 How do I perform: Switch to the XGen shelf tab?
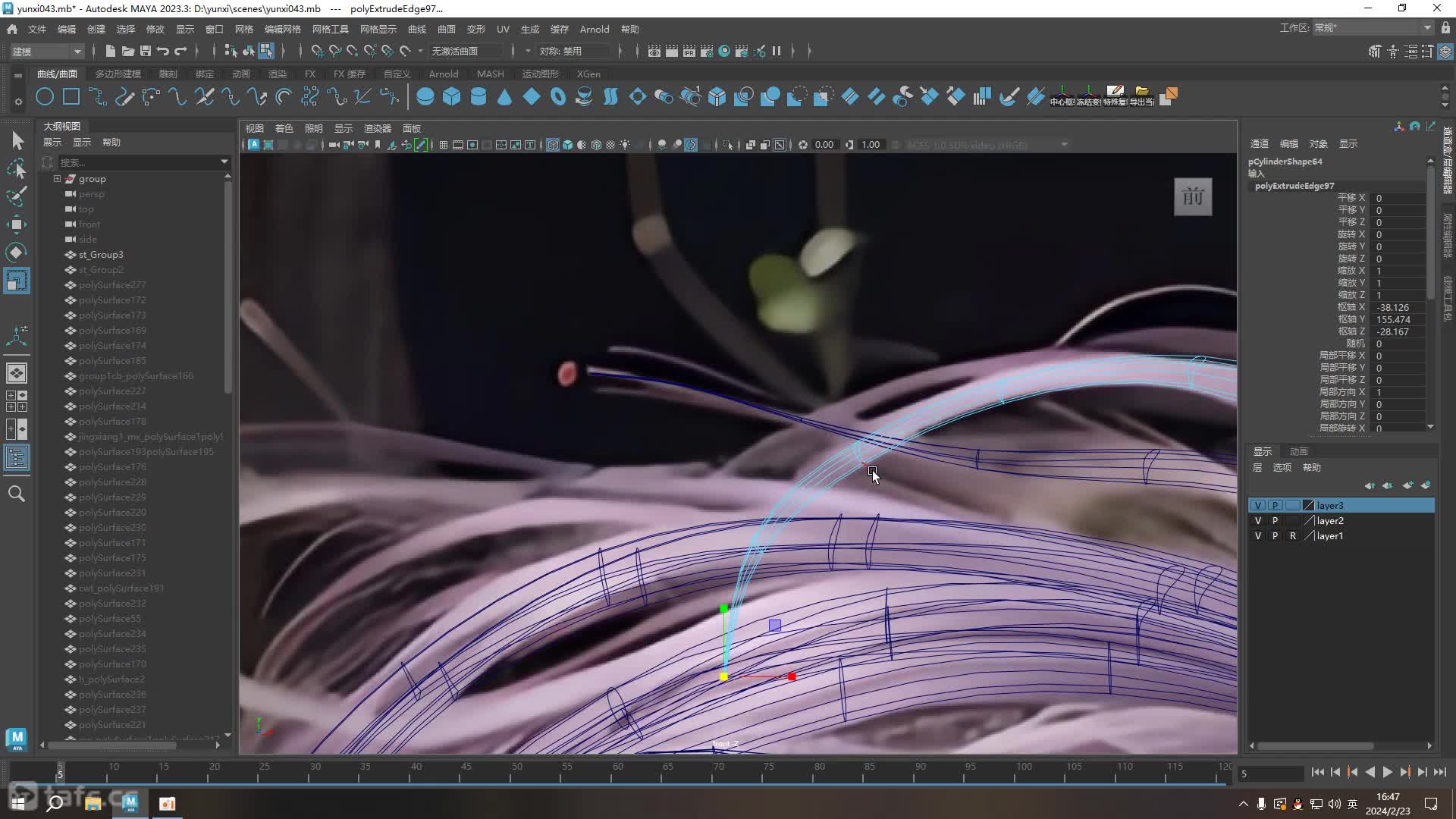tap(588, 74)
